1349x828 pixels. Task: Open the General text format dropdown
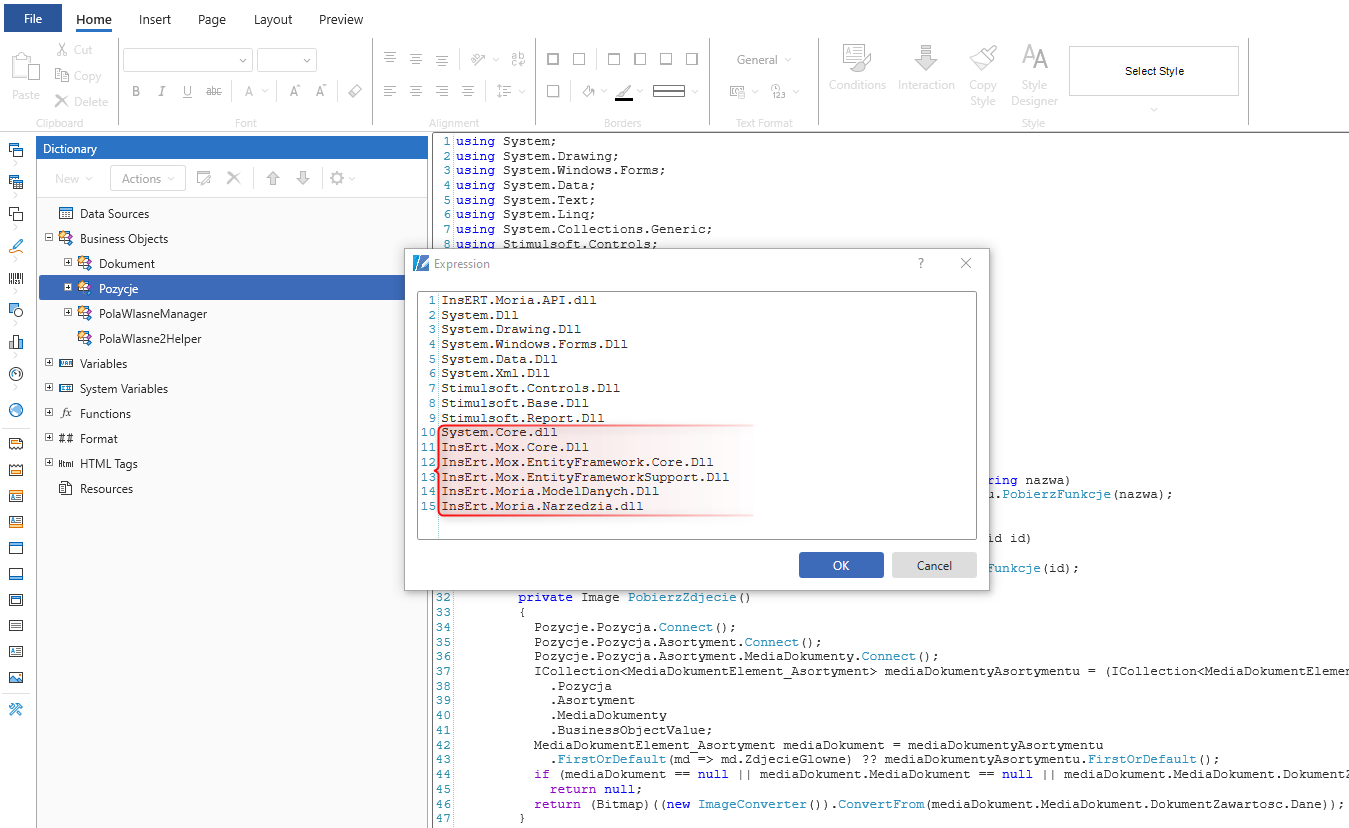(763, 60)
